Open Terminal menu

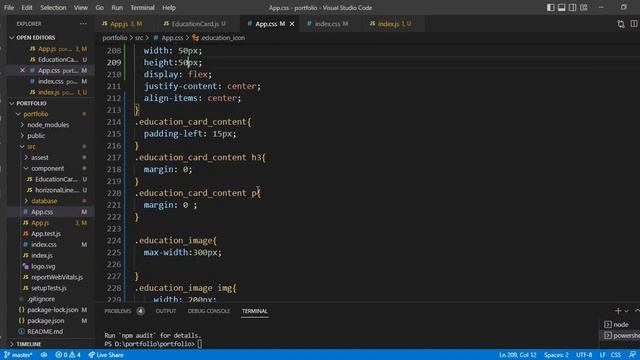142,8
